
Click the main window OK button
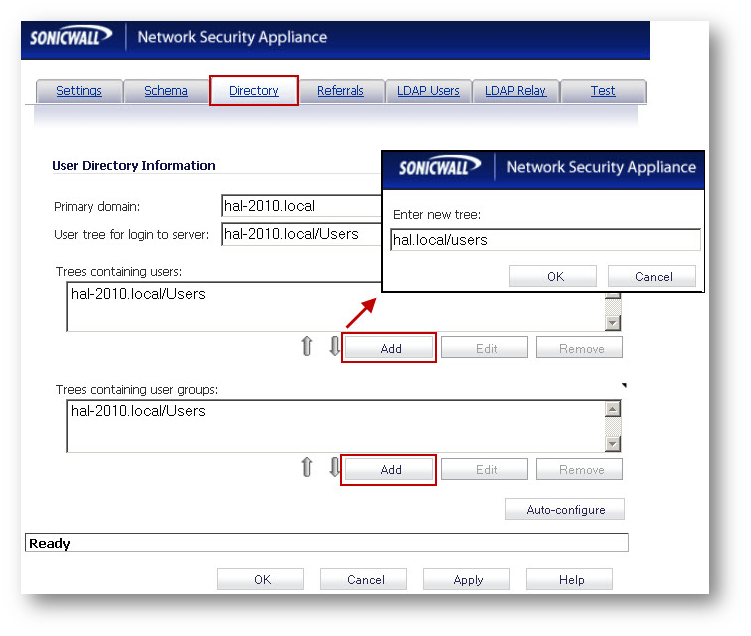[x=261, y=579]
